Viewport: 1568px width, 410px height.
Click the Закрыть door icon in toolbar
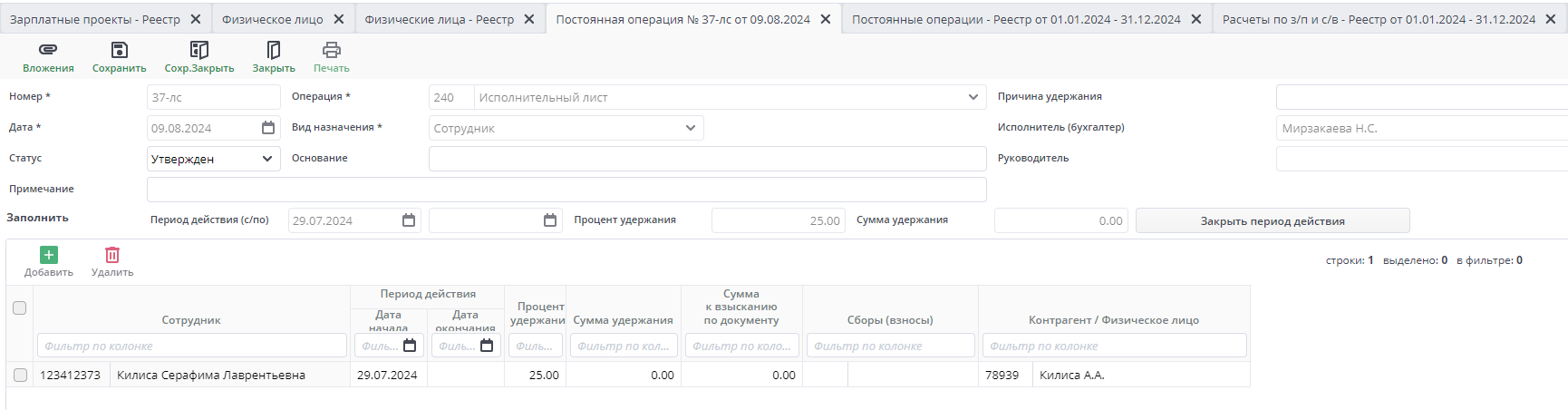tap(274, 50)
